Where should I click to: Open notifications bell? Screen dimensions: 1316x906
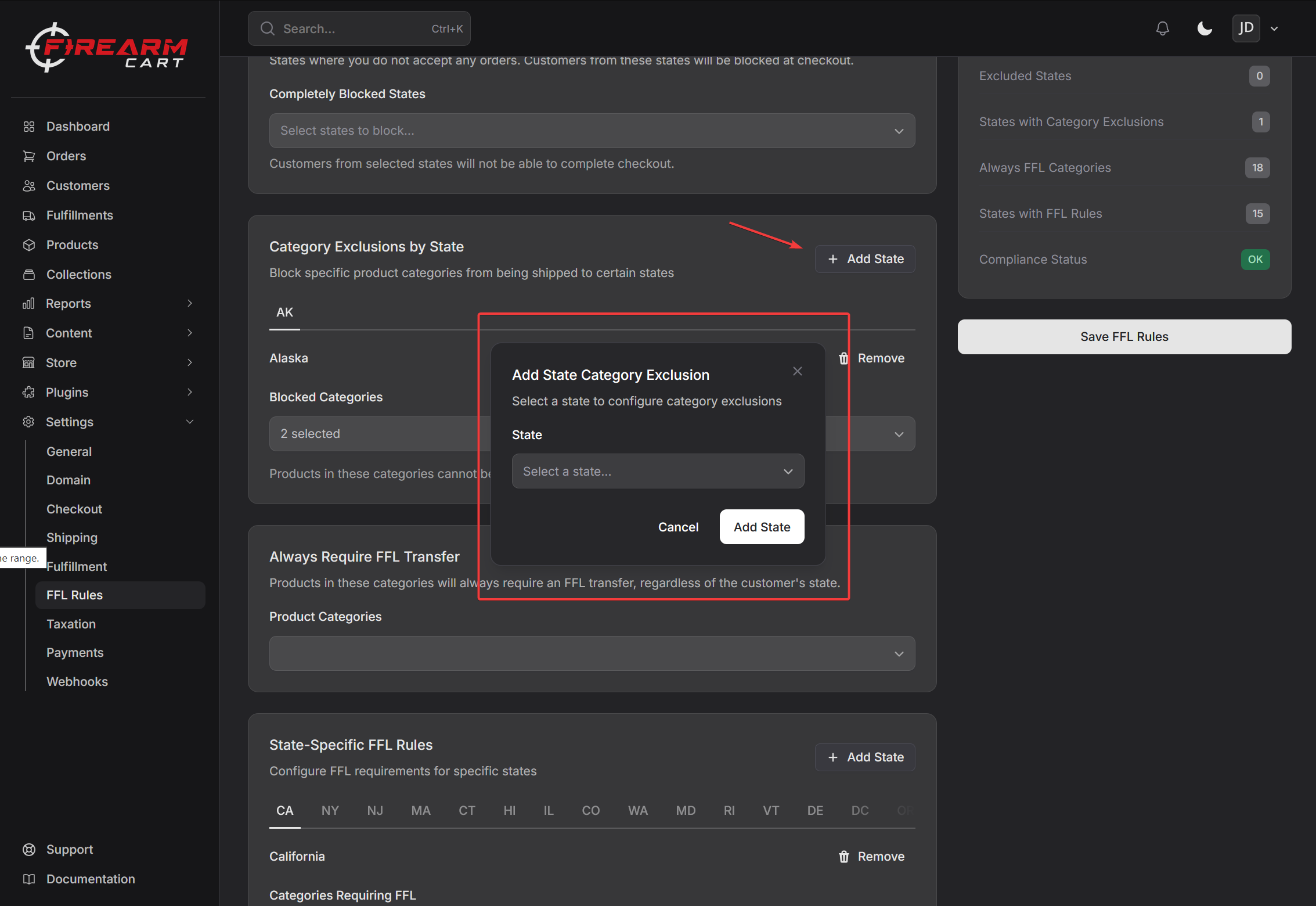pos(1162,28)
